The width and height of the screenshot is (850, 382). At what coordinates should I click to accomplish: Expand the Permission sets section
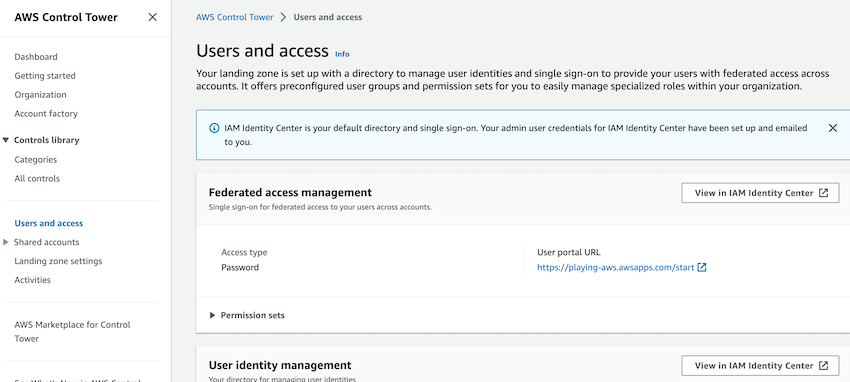pyautogui.click(x=247, y=315)
